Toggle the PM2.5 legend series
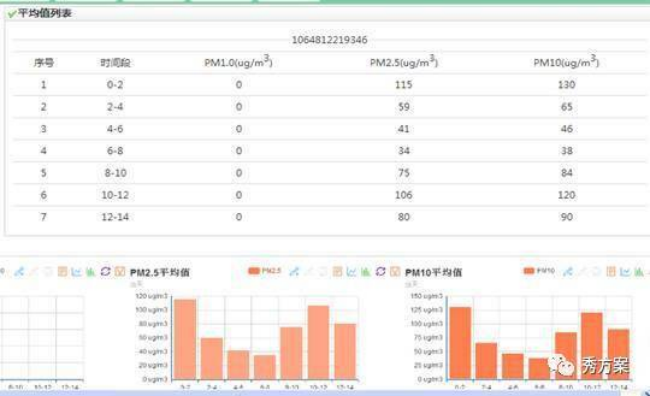This screenshot has width=650, height=396. click(x=264, y=271)
